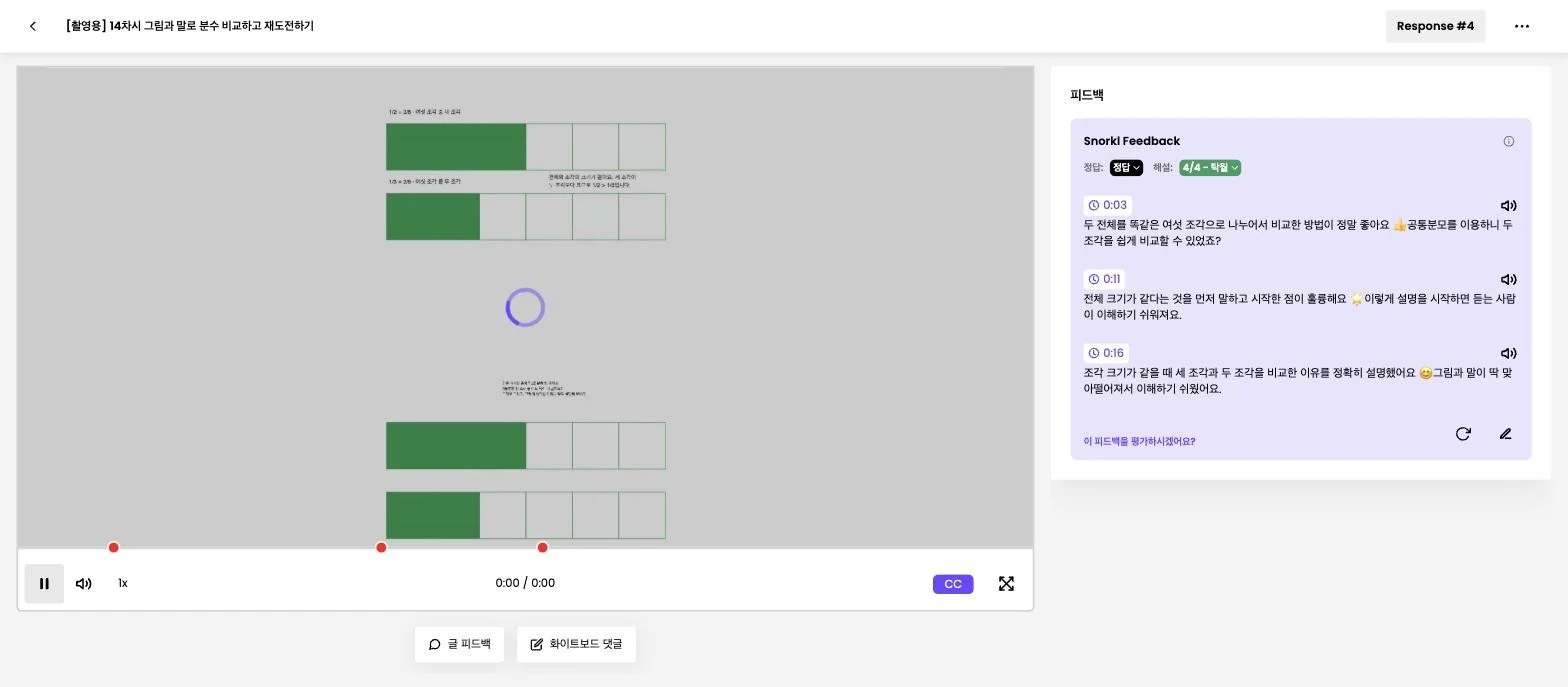This screenshot has height=687, width=1568.
Task: Jump to the 0:03 feedback timestamp
Action: coord(1107,205)
